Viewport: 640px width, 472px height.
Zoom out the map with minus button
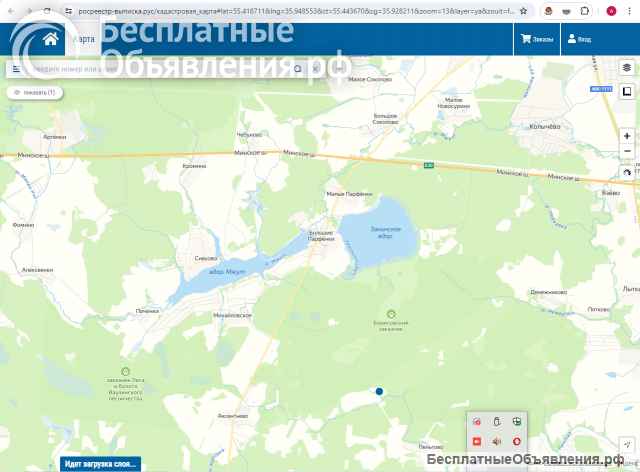[627, 151]
